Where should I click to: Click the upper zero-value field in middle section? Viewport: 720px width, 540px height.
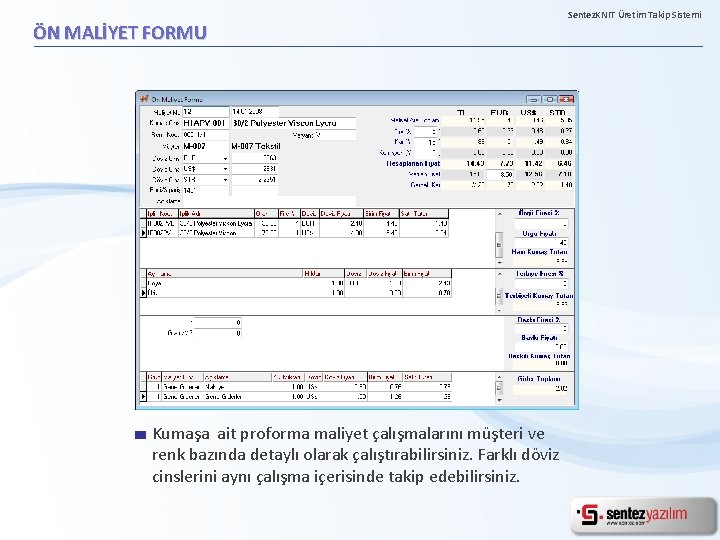217,322
